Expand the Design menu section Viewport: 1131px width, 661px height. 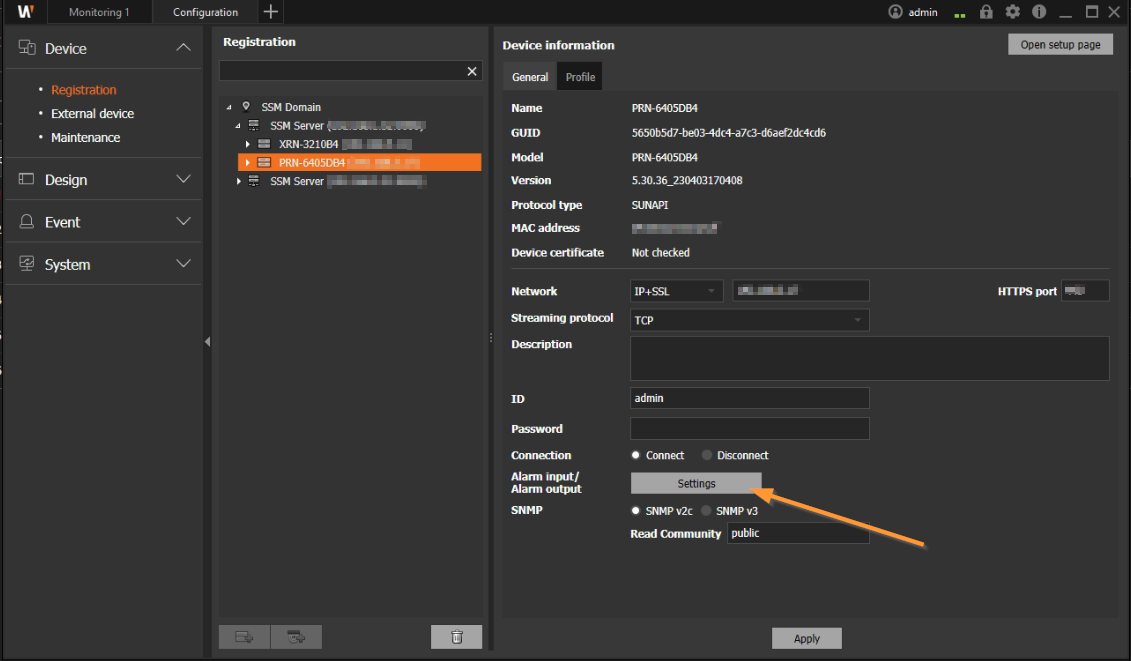[x=183, y=179]
